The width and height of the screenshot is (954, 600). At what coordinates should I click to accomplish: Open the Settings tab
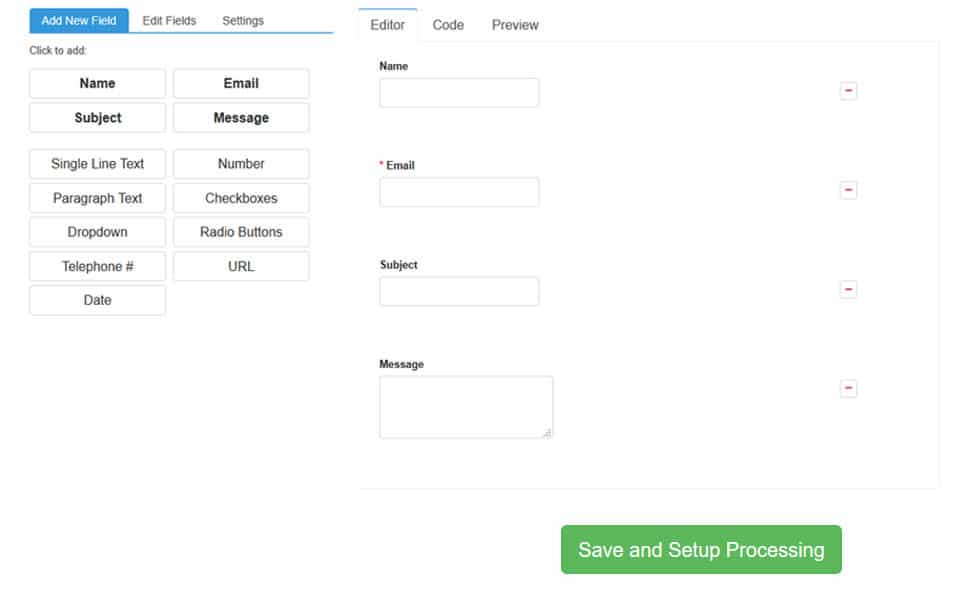pyautogui.click(x=243, y=20)
